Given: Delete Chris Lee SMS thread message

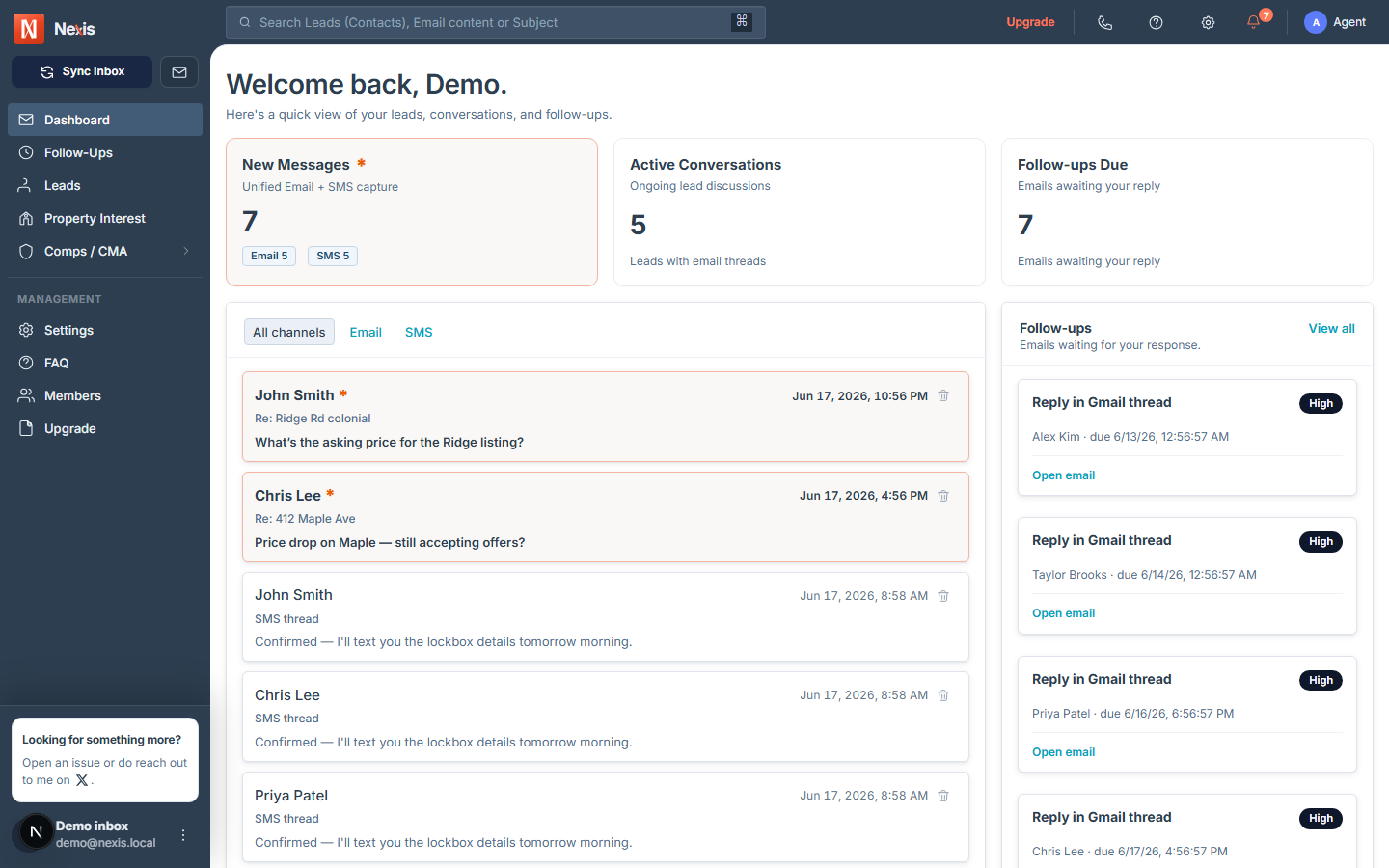Looking at the screenshot, I should [943, 695].
